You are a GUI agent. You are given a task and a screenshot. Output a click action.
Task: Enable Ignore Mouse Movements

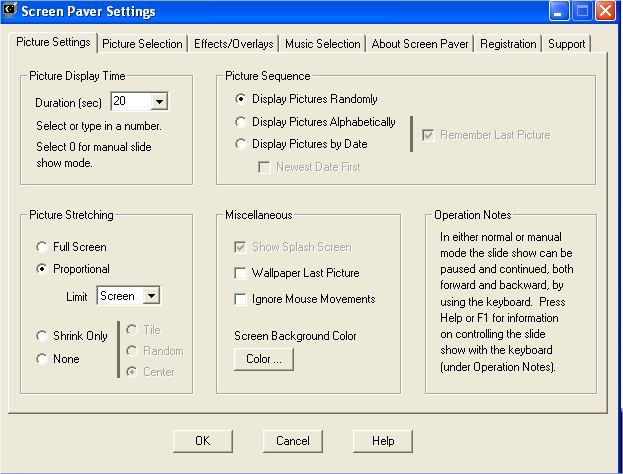[305, 299]
